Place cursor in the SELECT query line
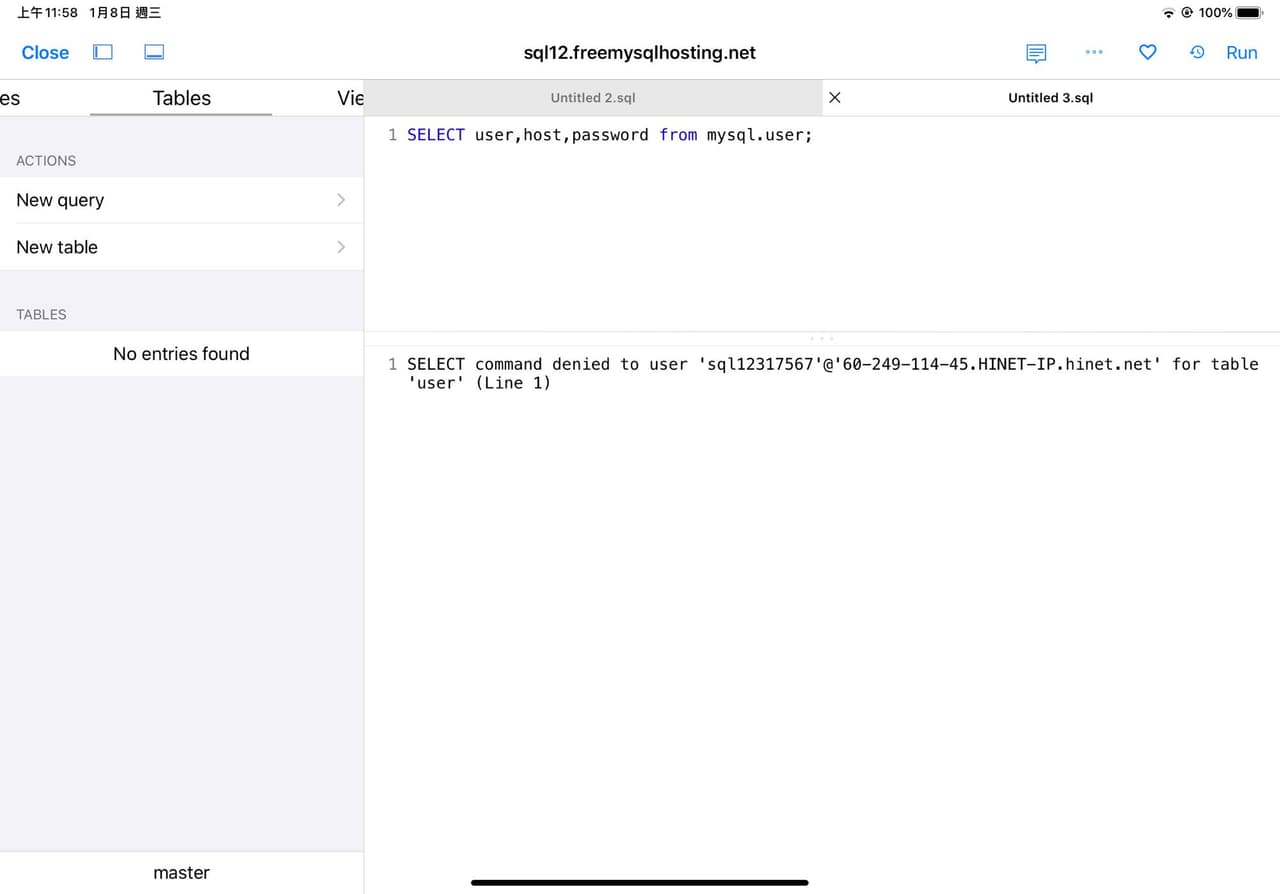Image resolution: width=1280 pixels, height=894 pixels. (600, 134)
